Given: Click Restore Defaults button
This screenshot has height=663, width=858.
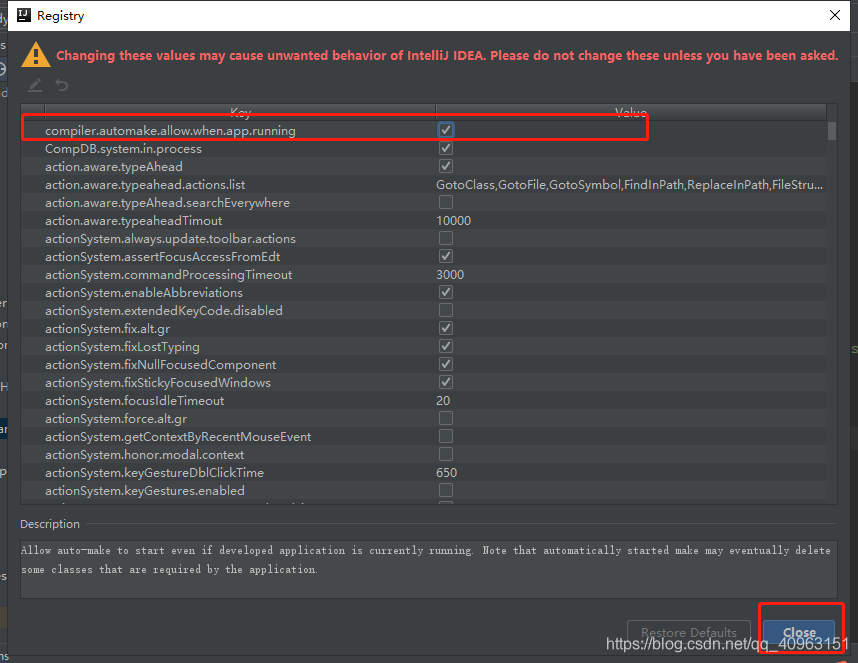Looking at the screenshot, I should (x=689, y=632).
